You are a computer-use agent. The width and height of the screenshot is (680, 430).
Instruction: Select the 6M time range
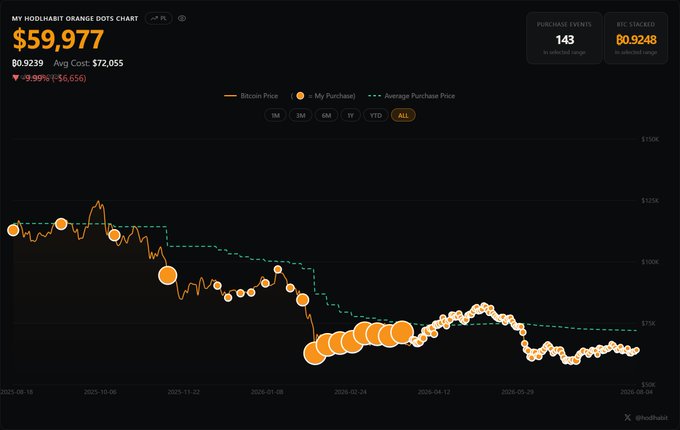point(326,115)
